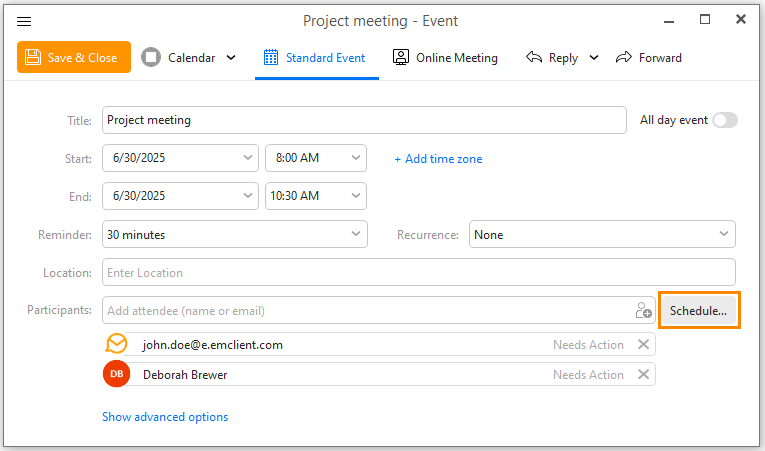Remove Deborah Brewer from attendees

644,374
